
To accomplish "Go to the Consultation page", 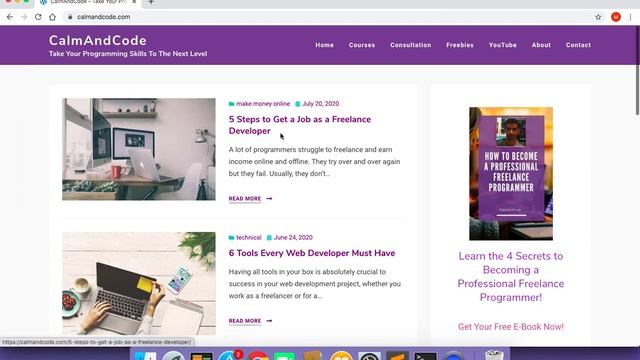I will pyautogui.click(x=411, y=45).
